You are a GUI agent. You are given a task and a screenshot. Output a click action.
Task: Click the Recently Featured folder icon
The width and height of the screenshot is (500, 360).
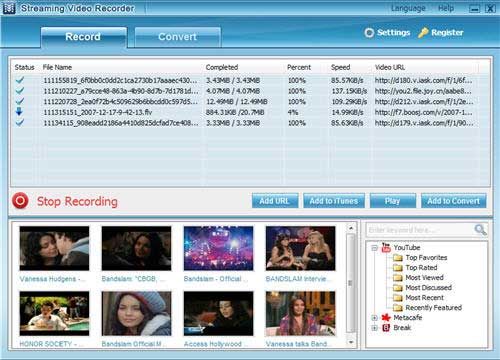(x=398, y=307)
